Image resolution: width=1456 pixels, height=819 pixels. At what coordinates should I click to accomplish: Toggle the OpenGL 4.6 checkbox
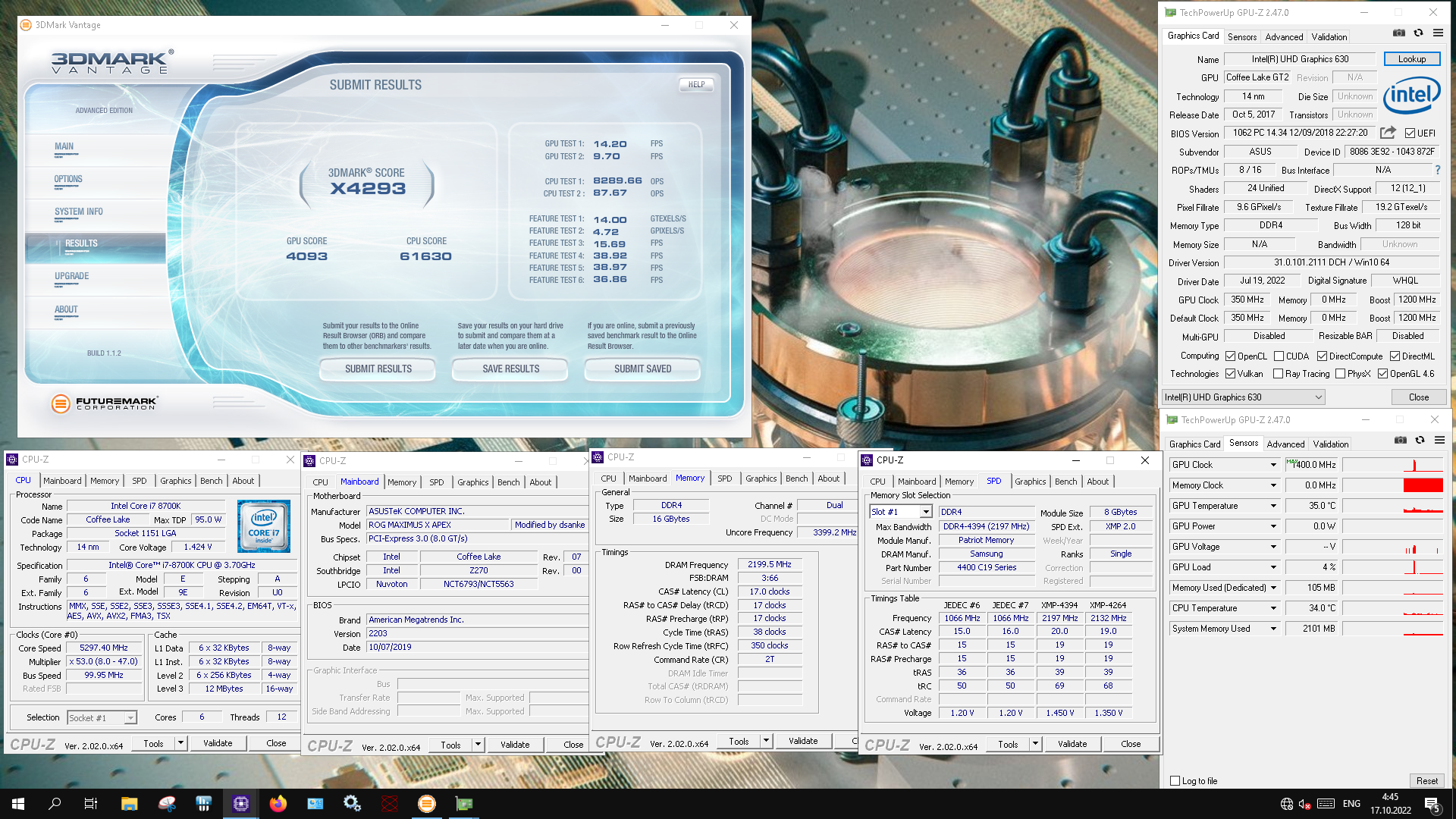(1383, 374)
